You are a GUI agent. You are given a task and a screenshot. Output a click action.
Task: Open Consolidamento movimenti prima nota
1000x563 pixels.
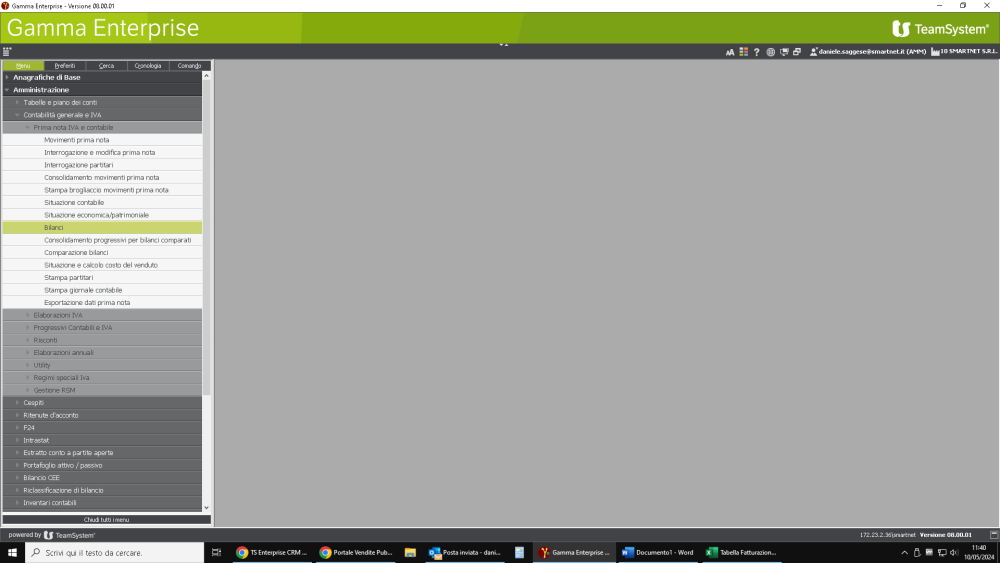tap(102, 177)
